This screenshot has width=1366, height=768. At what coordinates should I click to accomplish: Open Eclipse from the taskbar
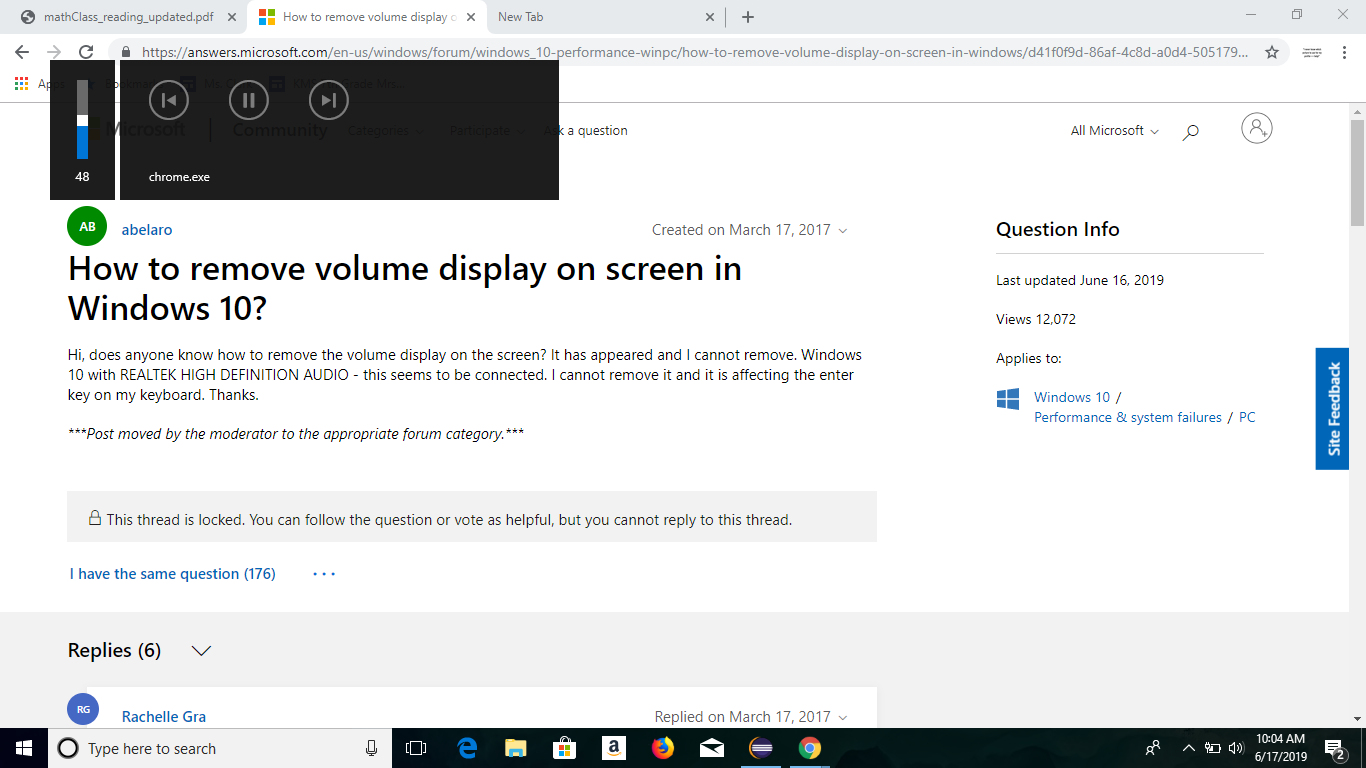761,748
